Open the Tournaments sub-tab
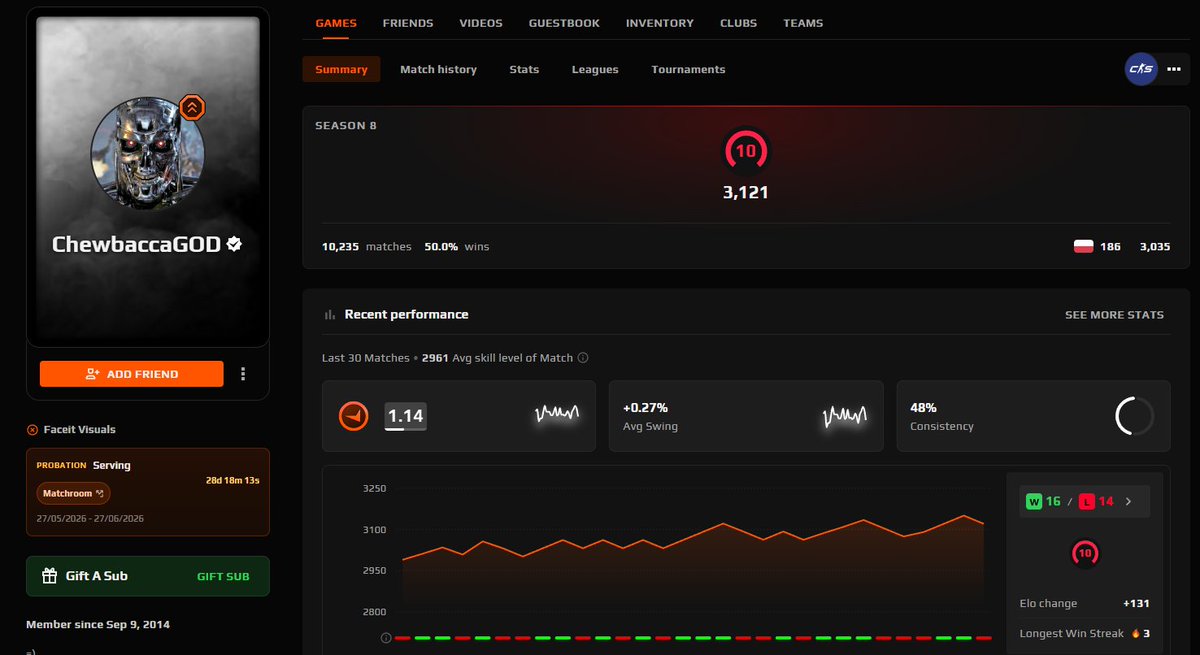 [x=688, y=69]
